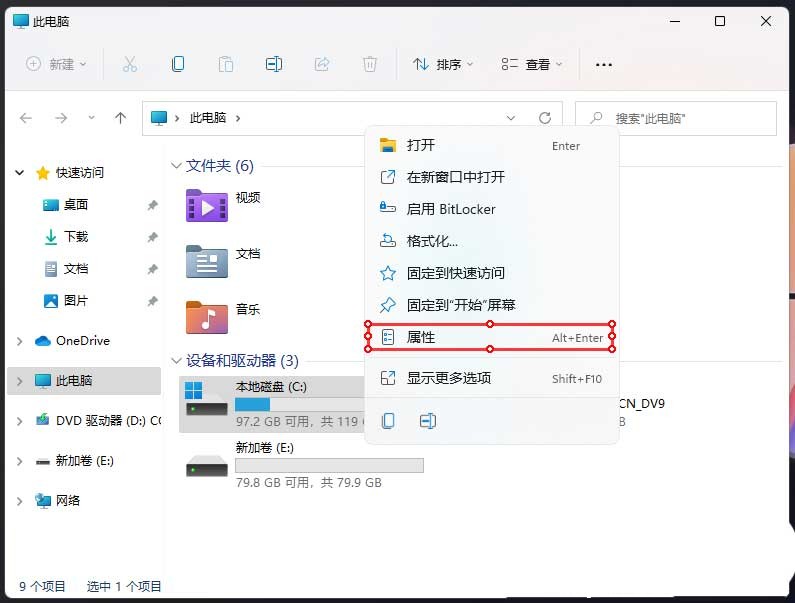Choose 属性 in the context menu
795x603 pixels.
(x=491, y=337)
